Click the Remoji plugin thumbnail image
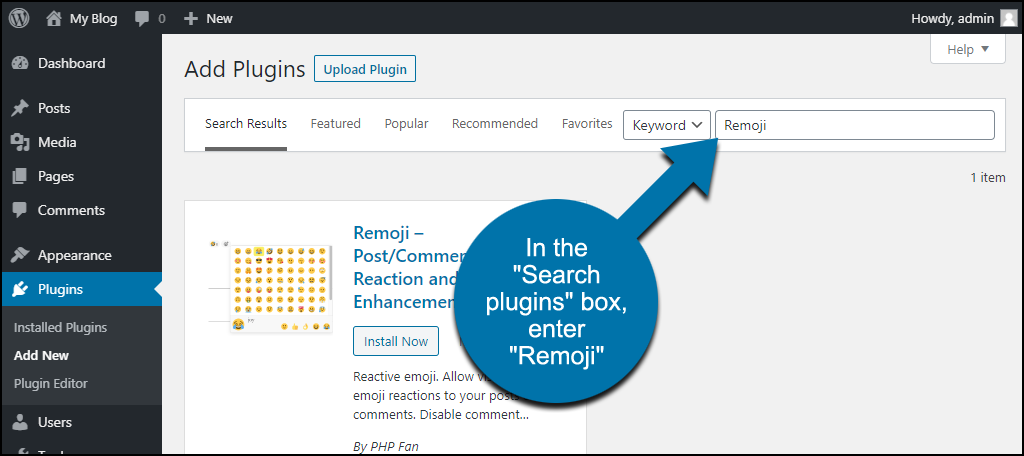This screenshot has height=456, width=1024. click(x=270, y=285)
